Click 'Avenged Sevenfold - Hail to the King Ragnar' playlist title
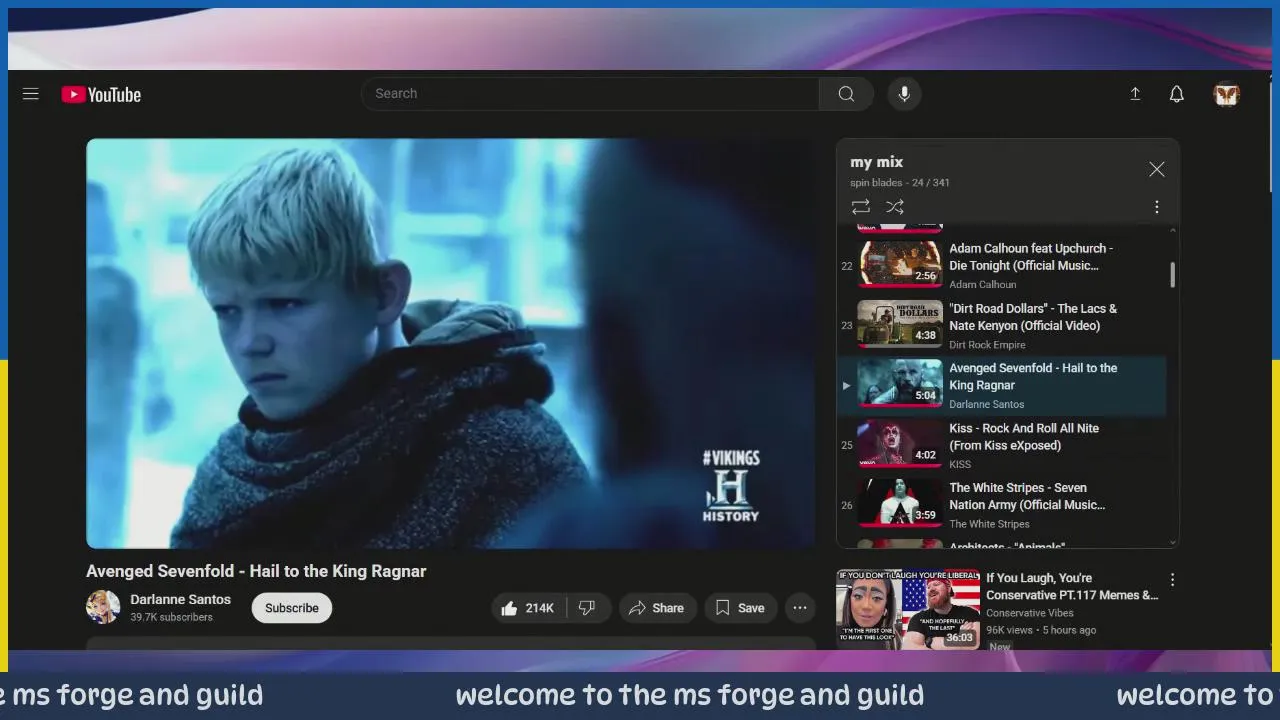This screenshot has width=1280, height=720. tap(1033, 377)
